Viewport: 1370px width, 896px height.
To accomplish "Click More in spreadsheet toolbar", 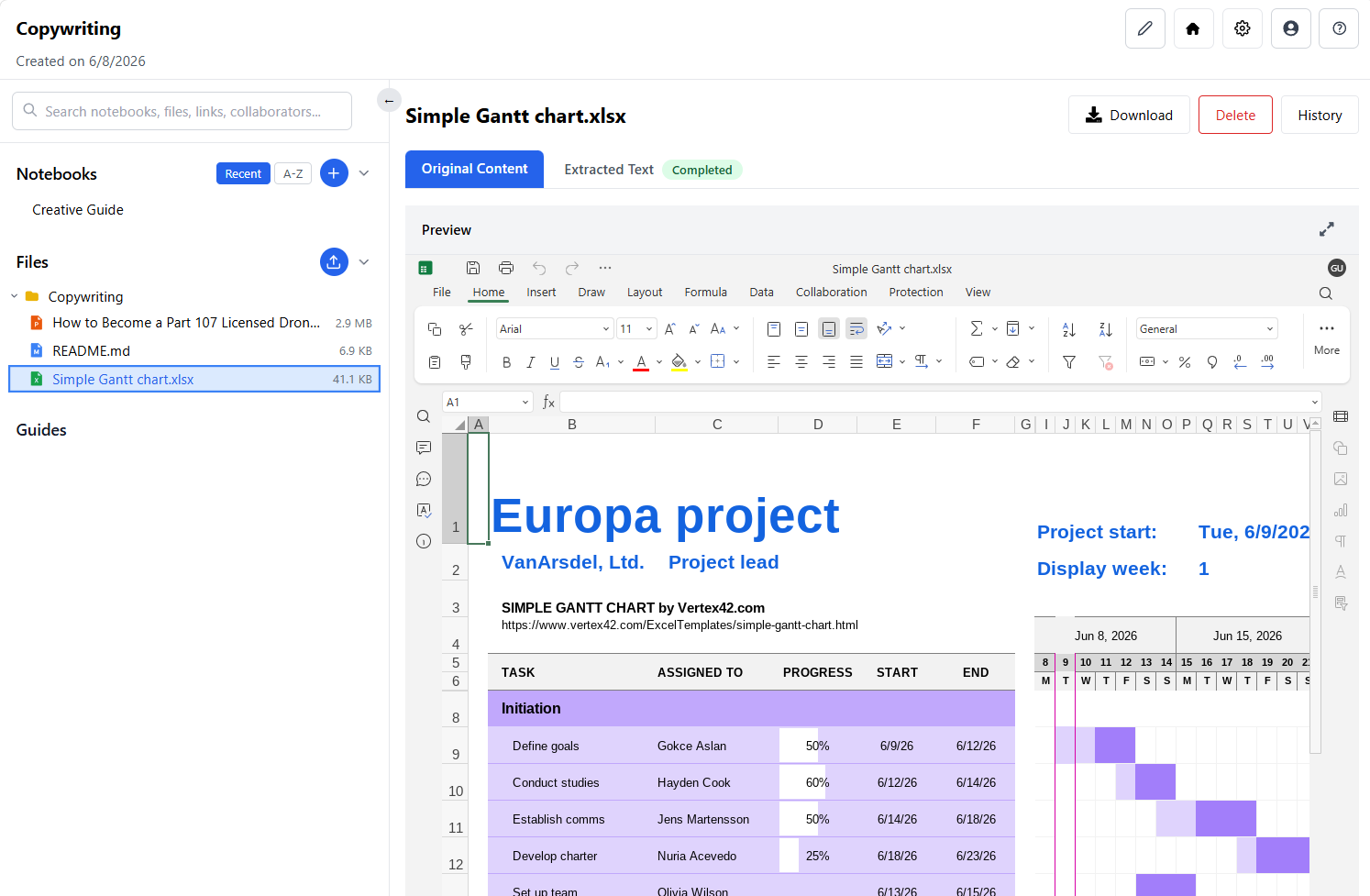I will coord(1327,338).
